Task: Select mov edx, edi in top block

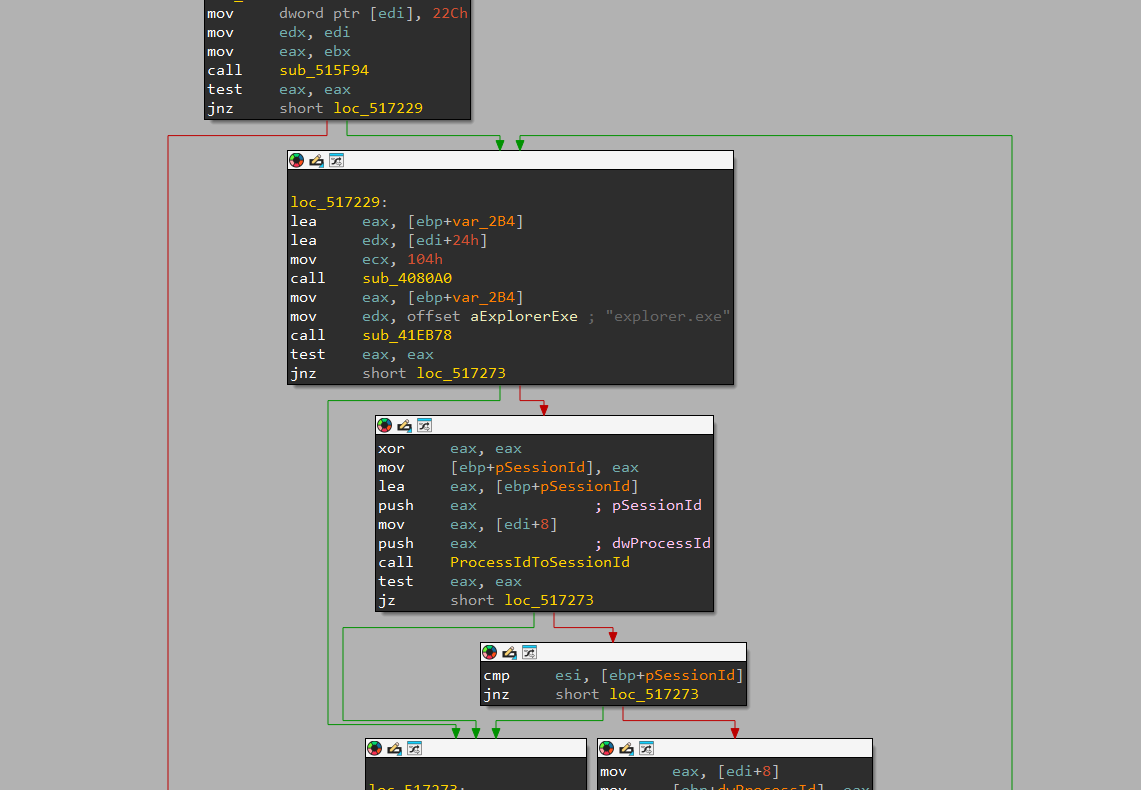Action: click(x=279, y=33)
